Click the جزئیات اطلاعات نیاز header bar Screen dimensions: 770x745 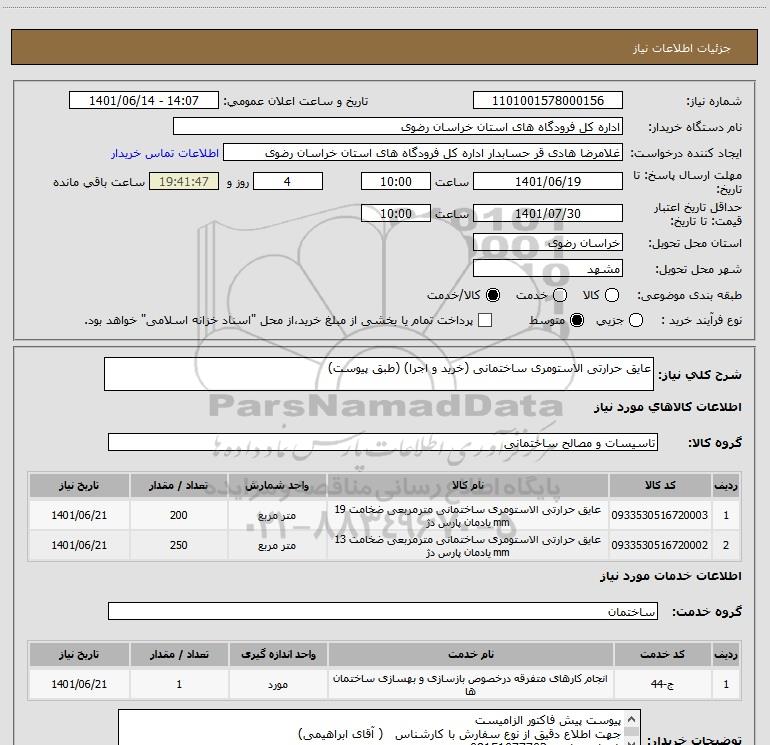pos(385,47)
